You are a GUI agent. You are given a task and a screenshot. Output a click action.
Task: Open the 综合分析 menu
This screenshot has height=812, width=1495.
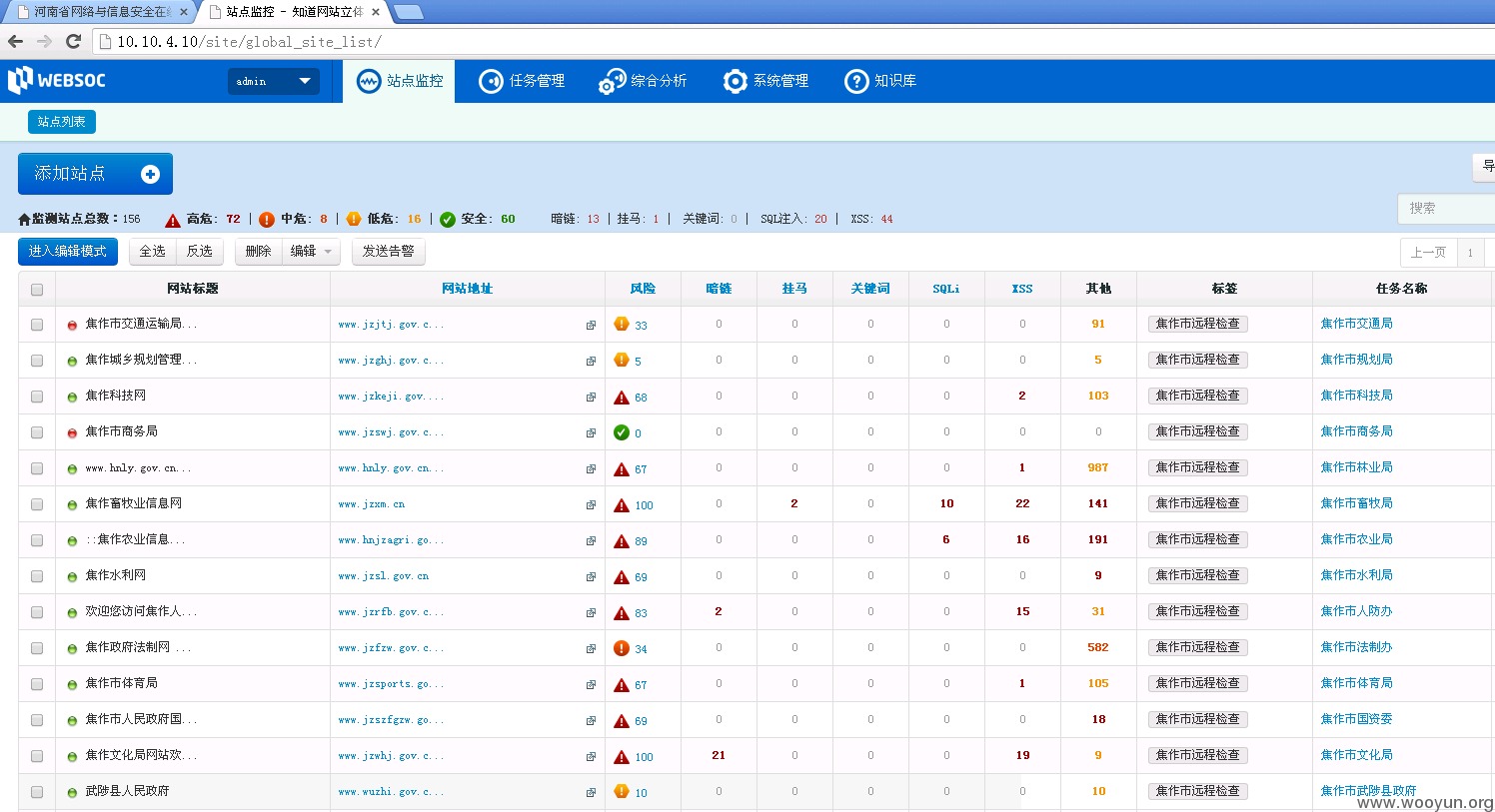click(643, 81)
